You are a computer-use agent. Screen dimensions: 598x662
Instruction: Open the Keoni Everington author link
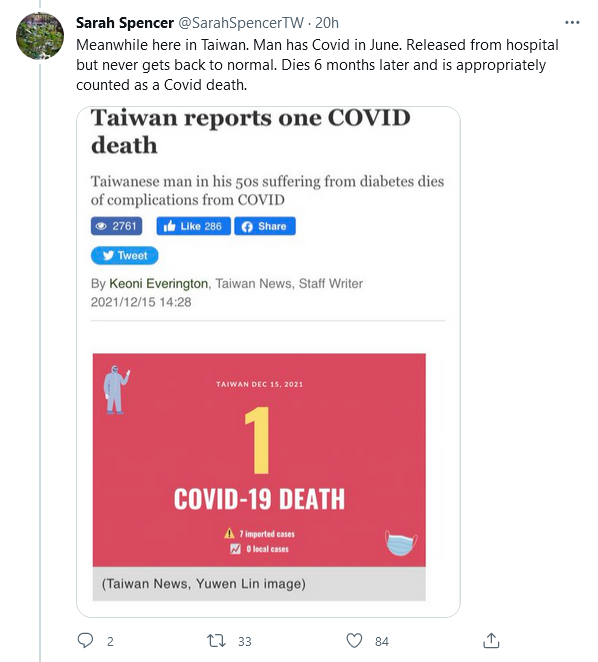[x=158, y=283]
